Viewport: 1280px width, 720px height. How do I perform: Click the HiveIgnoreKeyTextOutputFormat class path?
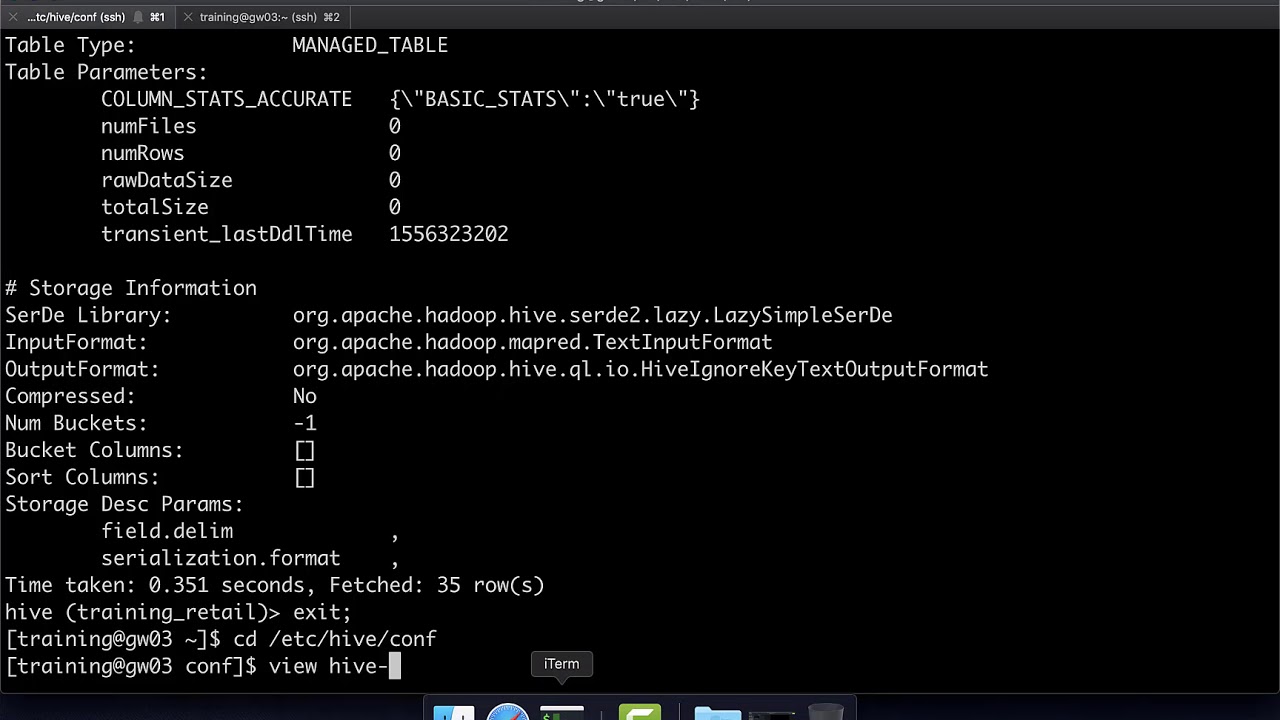(640, 369)
